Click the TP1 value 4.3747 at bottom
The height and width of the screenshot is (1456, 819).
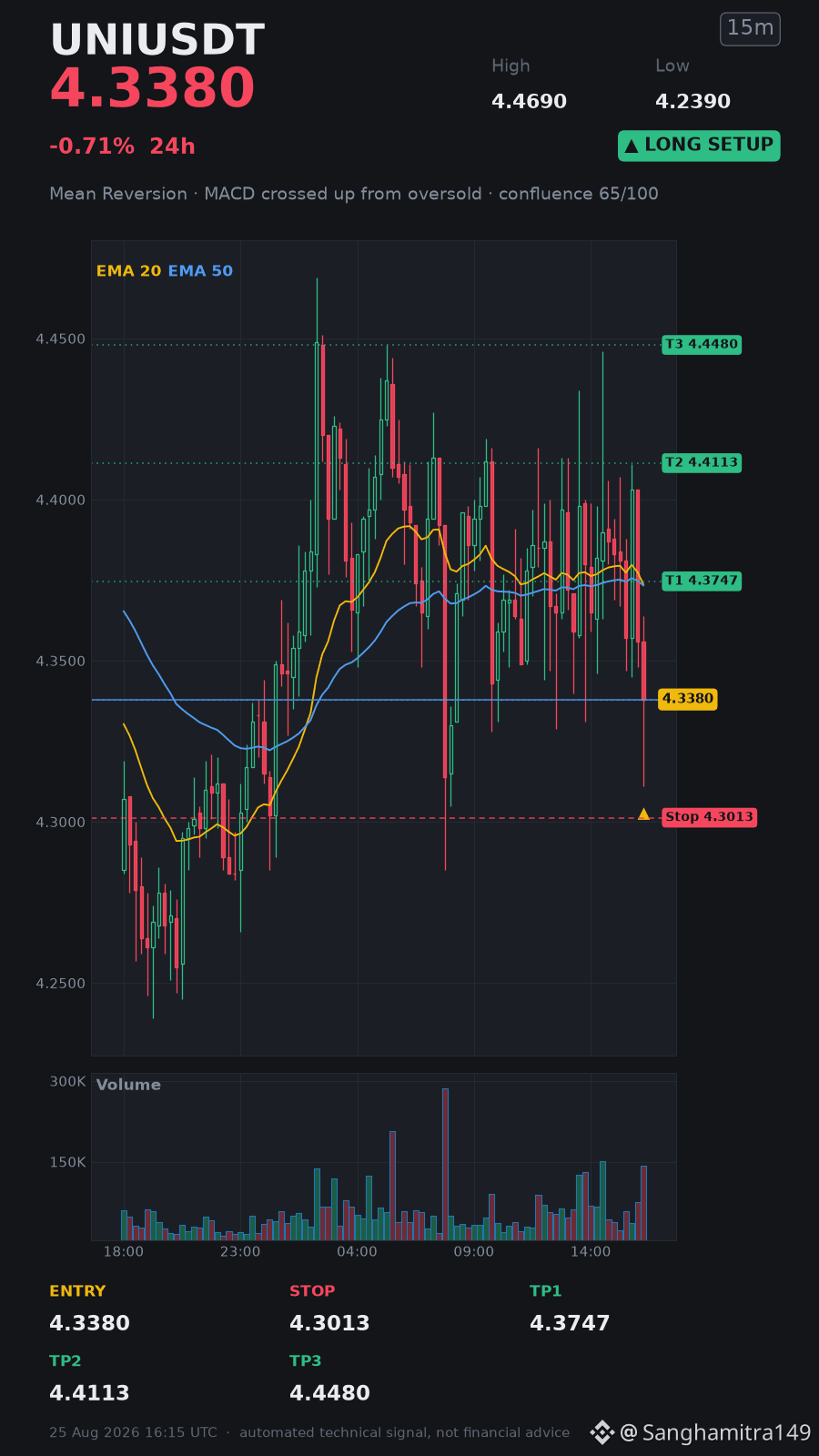coord(570,1323)
